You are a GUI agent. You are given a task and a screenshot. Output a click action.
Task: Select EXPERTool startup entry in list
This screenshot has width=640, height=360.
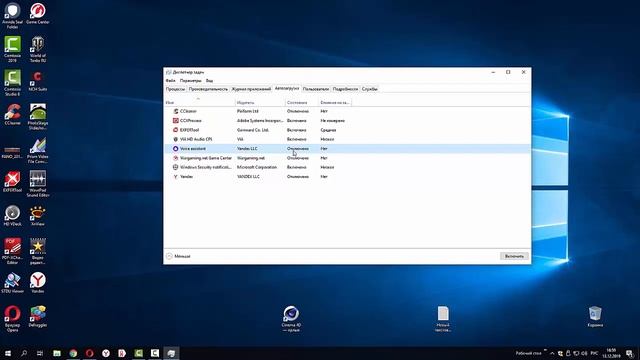(x=347, y=130)
